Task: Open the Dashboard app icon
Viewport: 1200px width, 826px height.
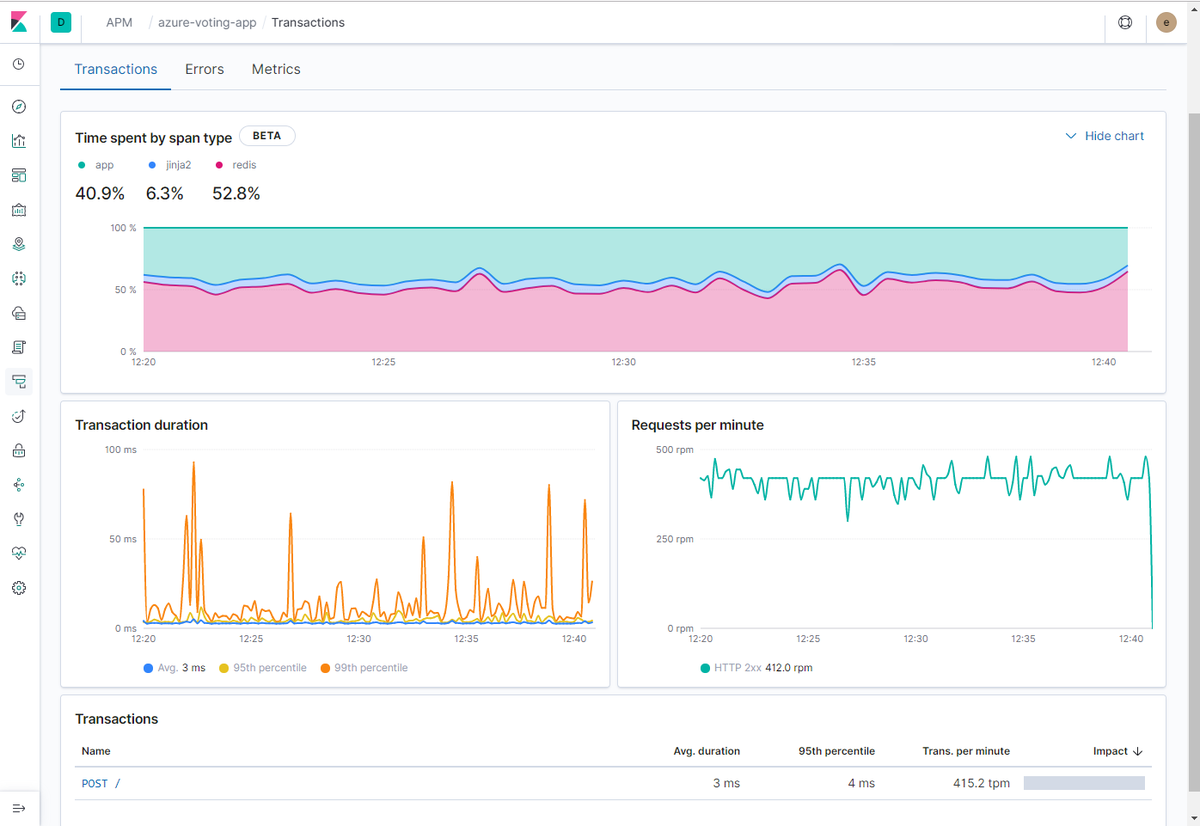Action: click(19, 175)
